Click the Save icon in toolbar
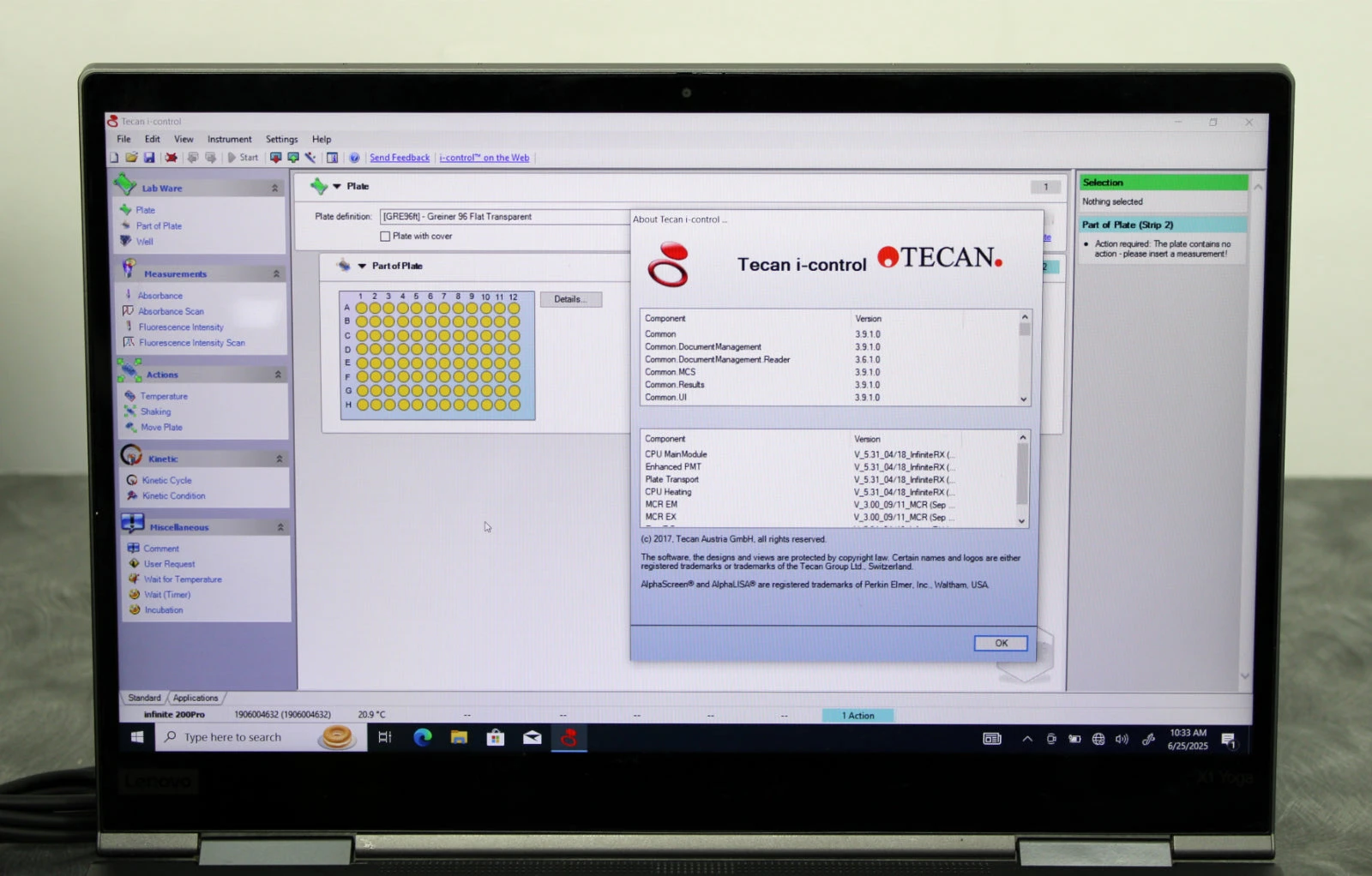Image resolution: width=1372 pixels, height=876 pixels. [x=149, y=158]
